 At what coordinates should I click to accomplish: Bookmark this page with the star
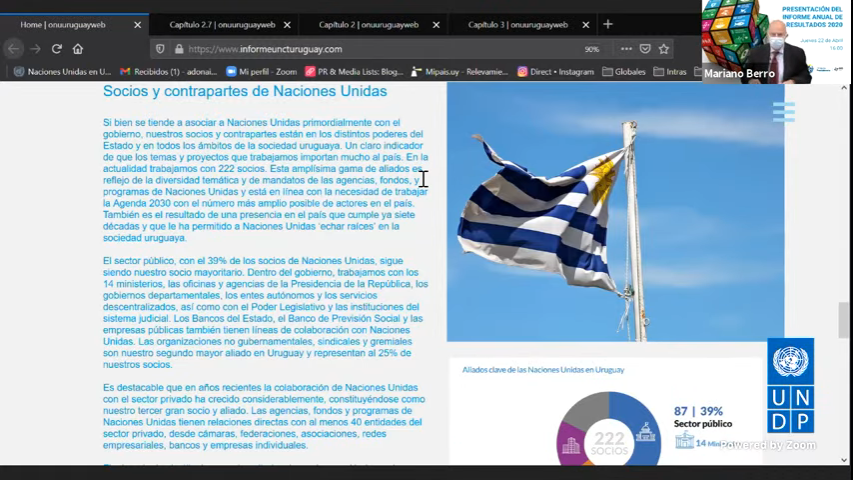pyautogui.click(x=664, y=49)
